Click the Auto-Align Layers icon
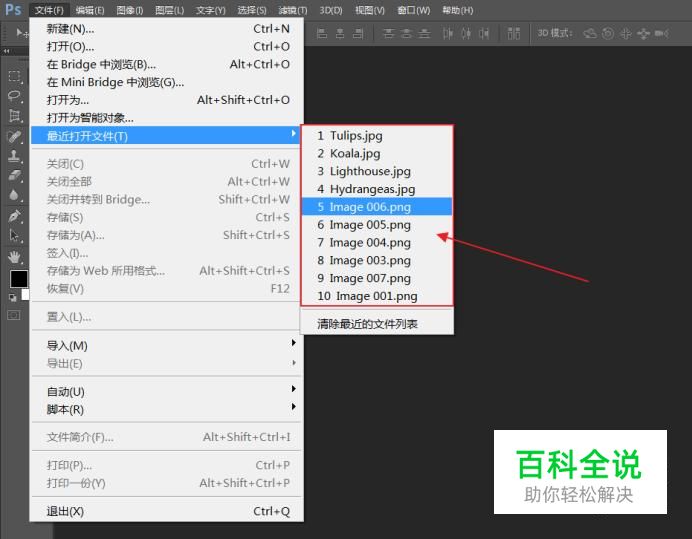The image size is (692, 539). 513,33
